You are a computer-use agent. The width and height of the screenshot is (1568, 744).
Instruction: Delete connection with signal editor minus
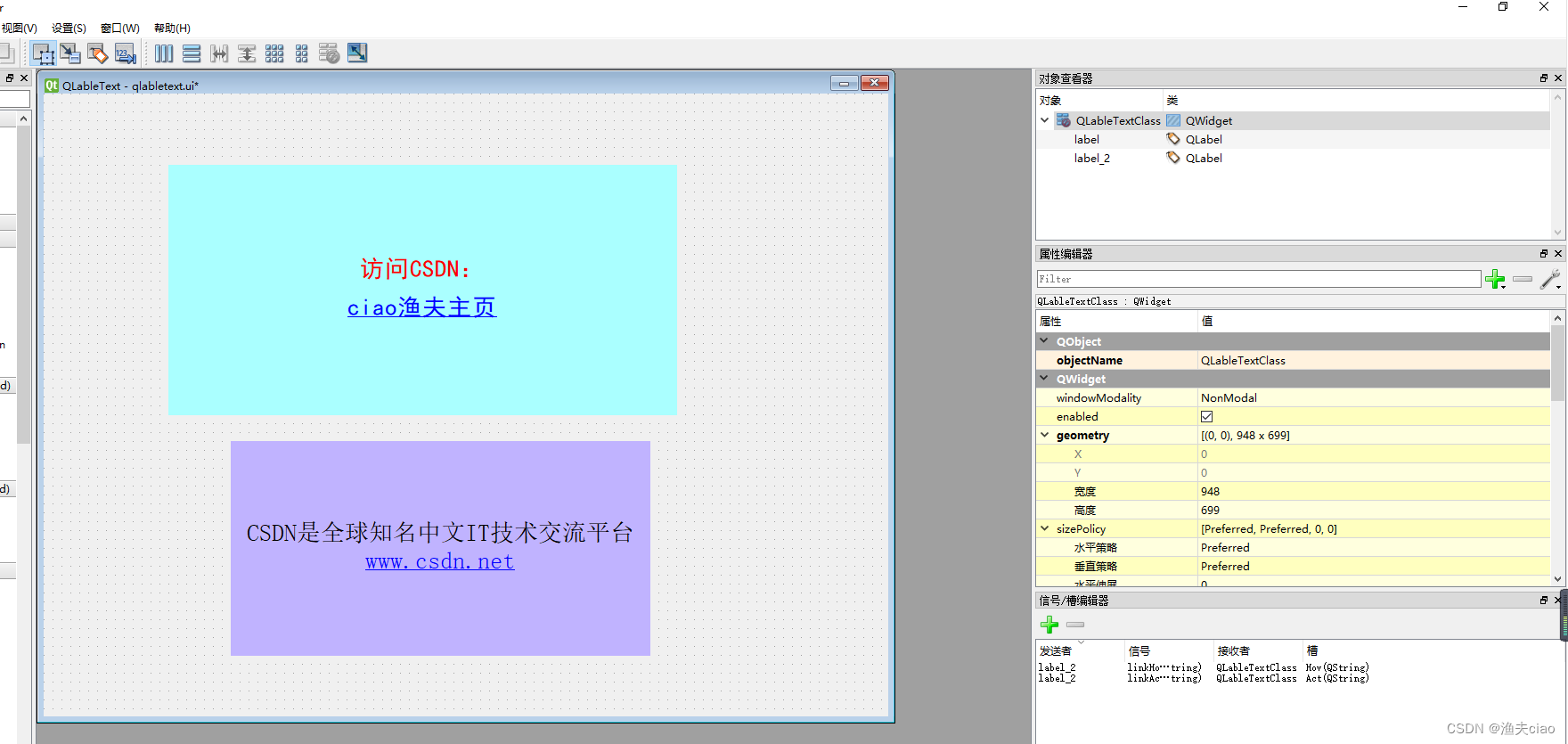coord(1075,625)
